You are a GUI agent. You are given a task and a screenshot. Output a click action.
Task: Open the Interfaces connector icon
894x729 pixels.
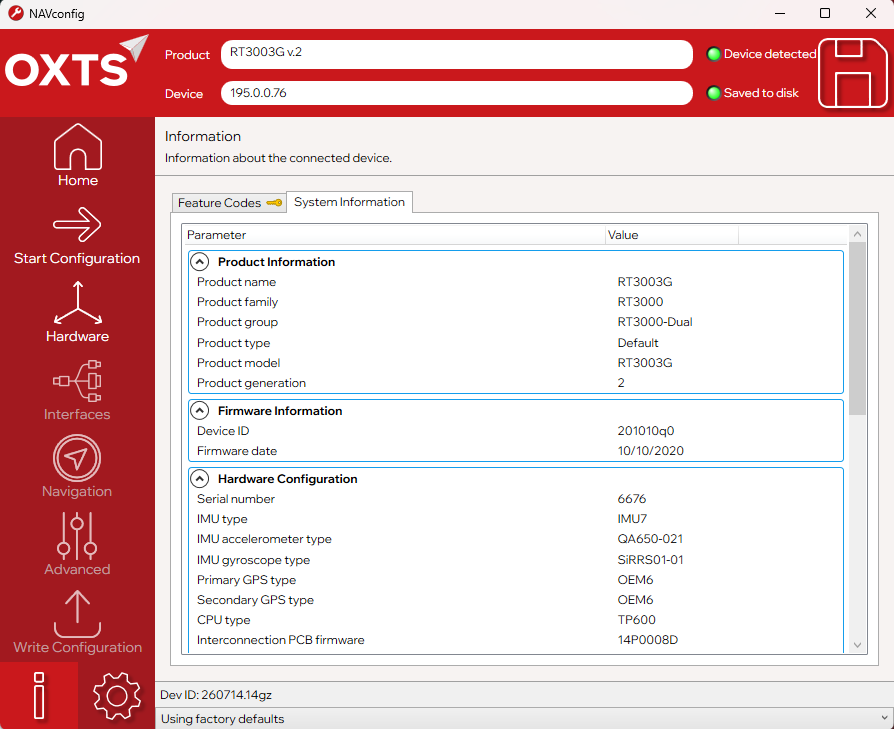(x=78, y=381)
